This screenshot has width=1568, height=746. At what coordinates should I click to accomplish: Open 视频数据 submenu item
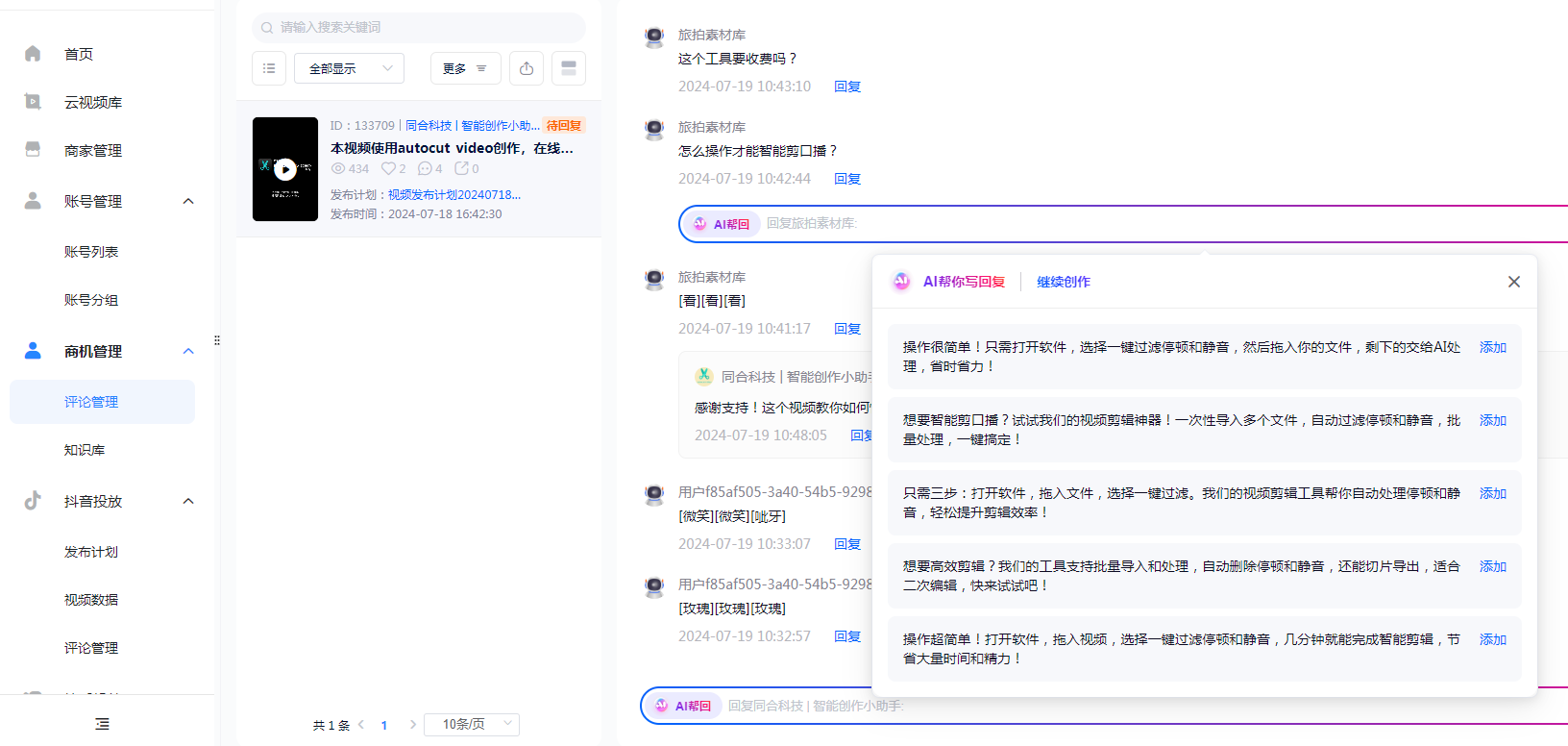click(91, 600)
